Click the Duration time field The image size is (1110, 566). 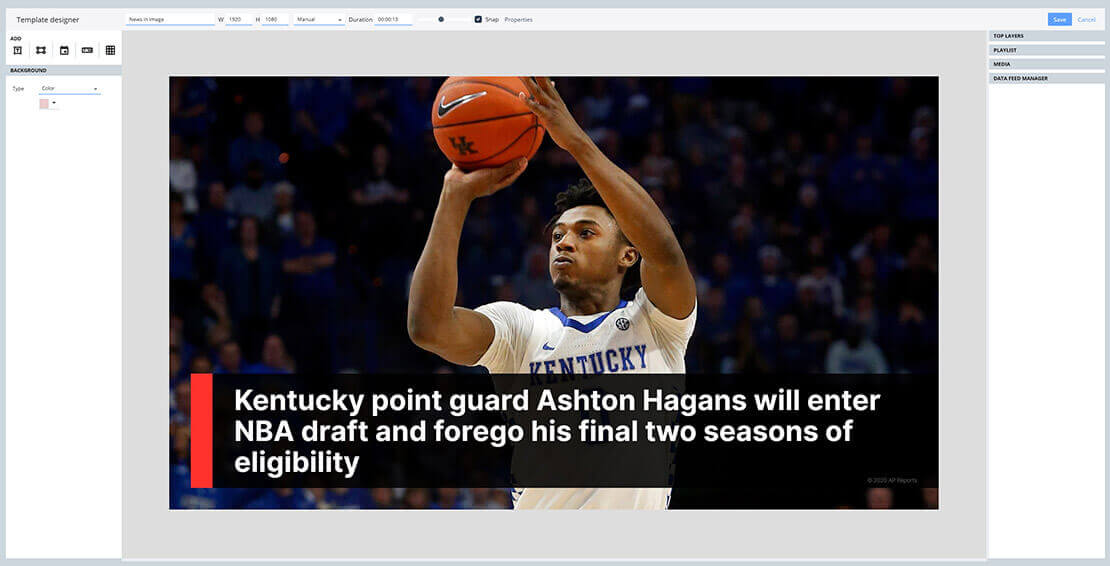click(393, 20)
